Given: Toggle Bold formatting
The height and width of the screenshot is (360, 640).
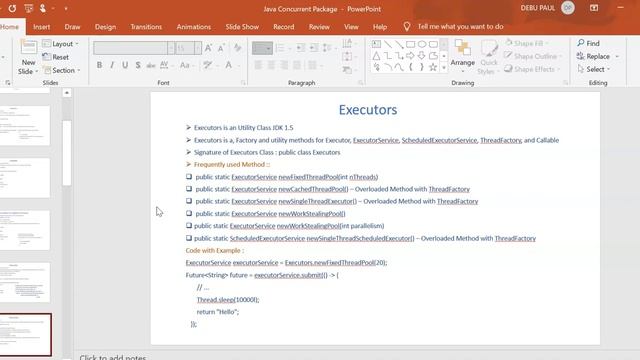Looking at the screenshot, I should pos(99,65).
